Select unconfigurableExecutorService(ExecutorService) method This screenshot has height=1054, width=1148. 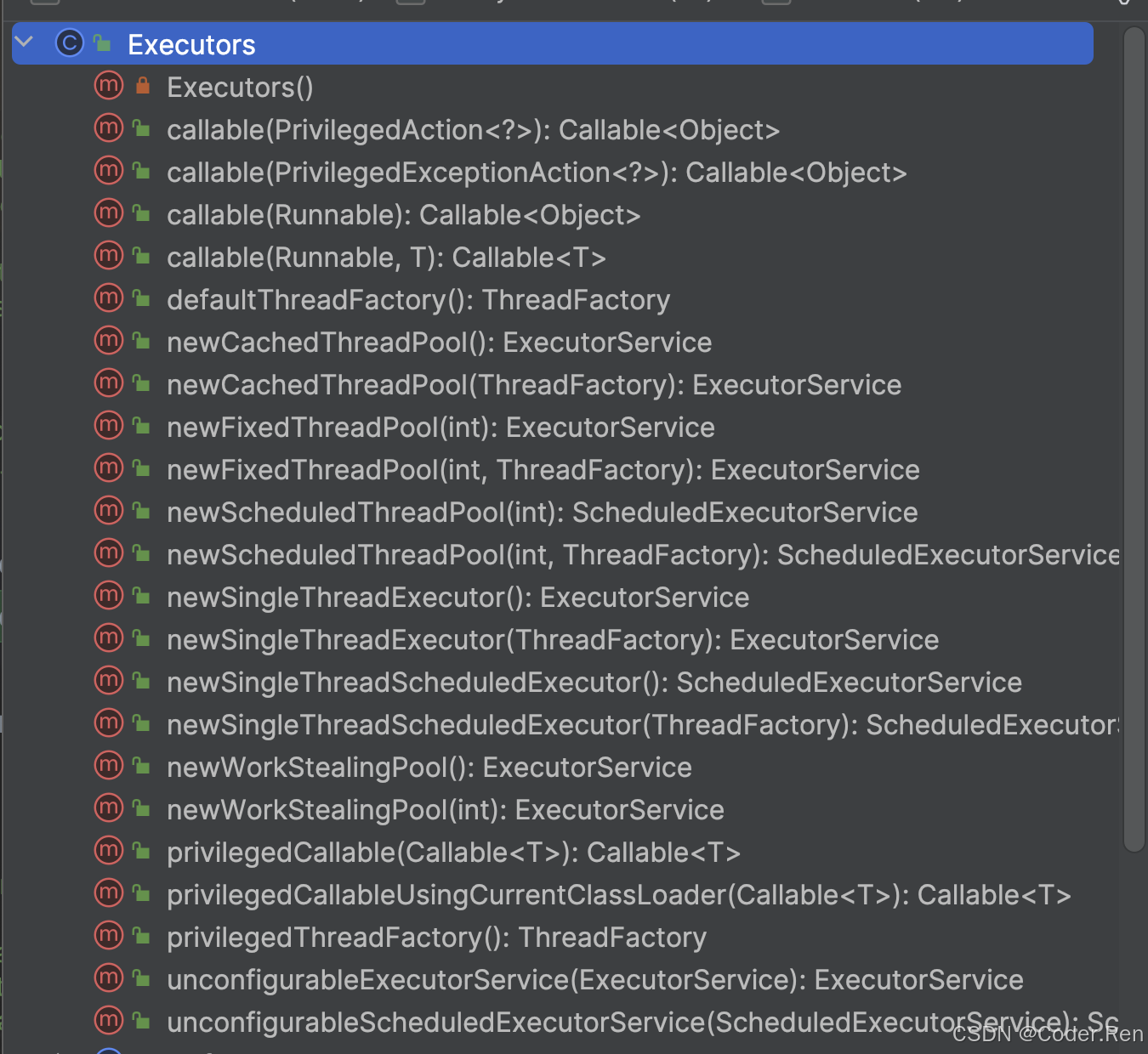point(595,980)
